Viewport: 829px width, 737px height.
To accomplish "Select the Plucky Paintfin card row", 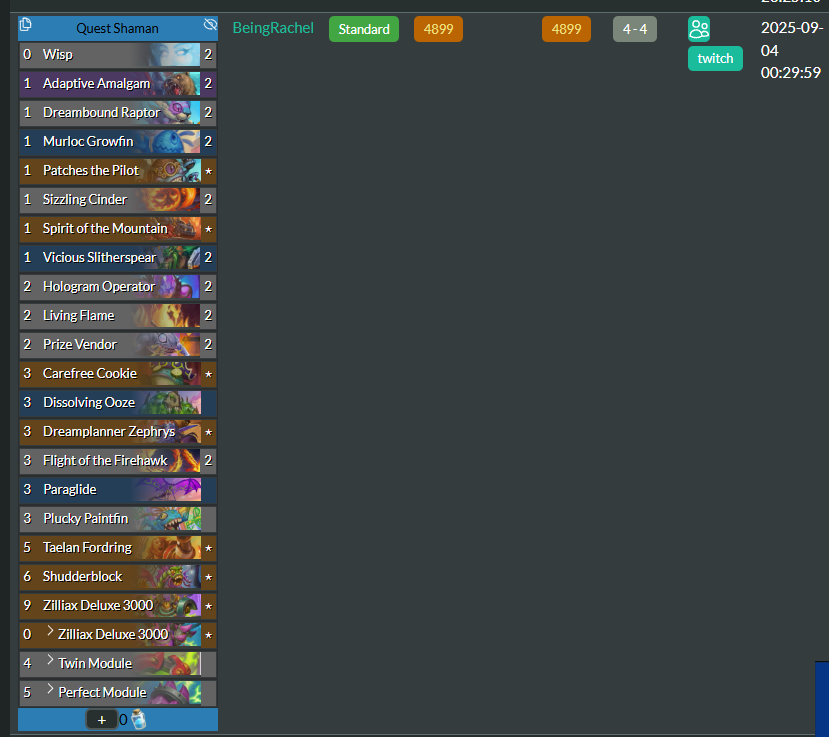I will (118, 519).
